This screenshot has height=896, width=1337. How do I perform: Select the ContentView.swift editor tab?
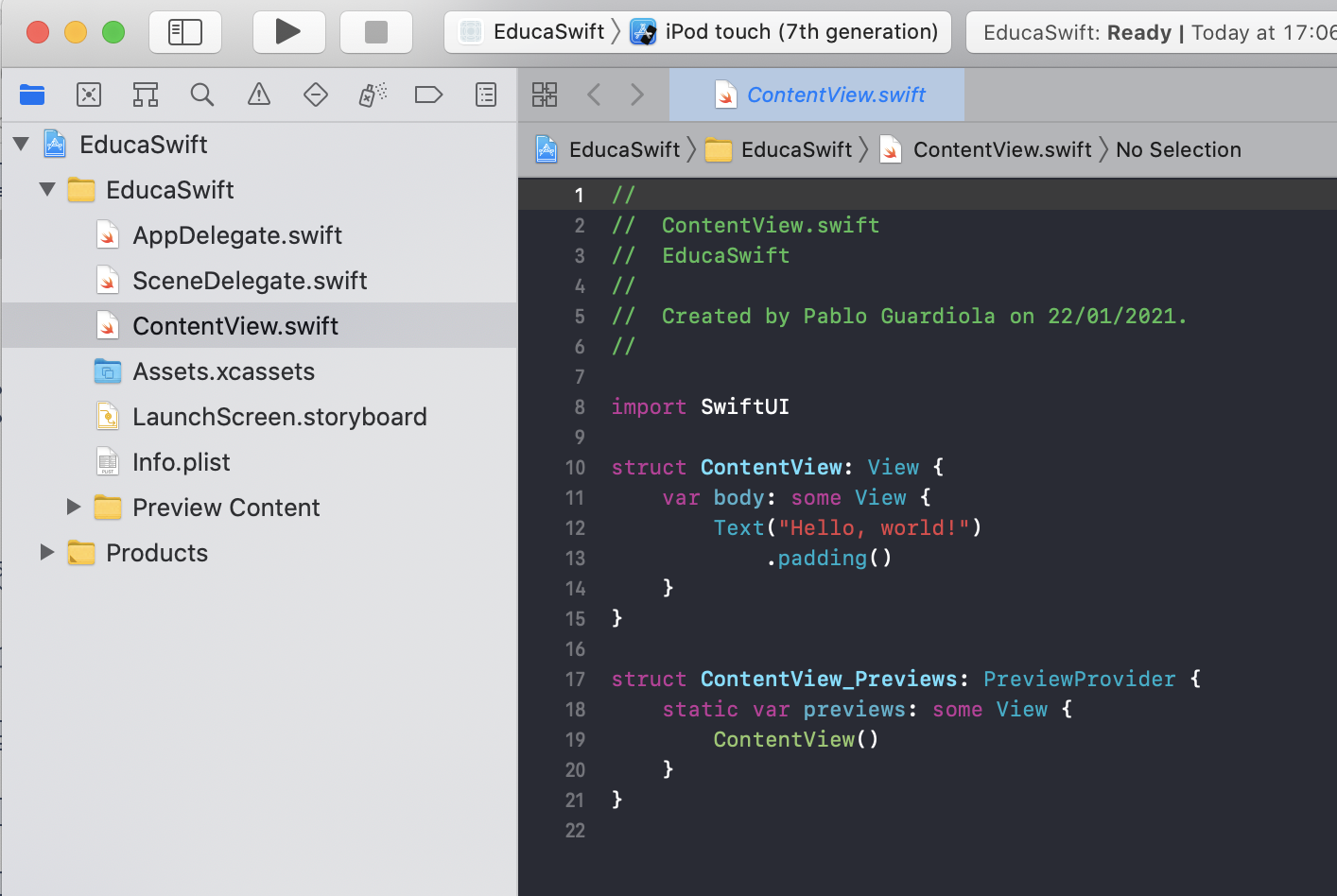coord(817,95)
